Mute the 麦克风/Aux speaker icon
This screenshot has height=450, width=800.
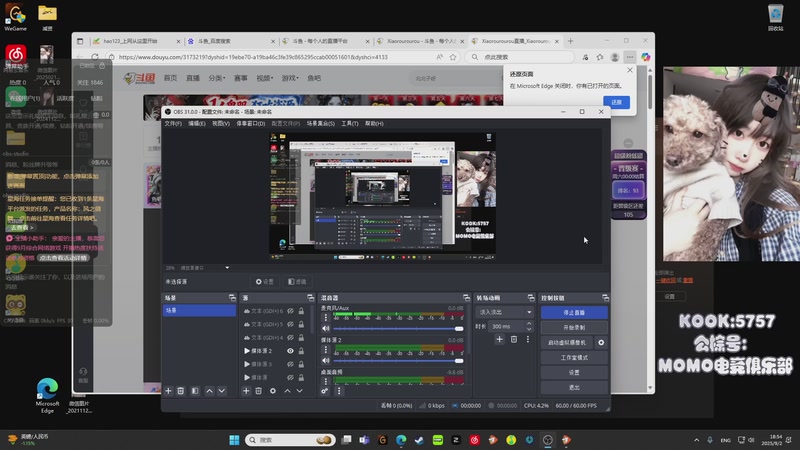point(326,329)
